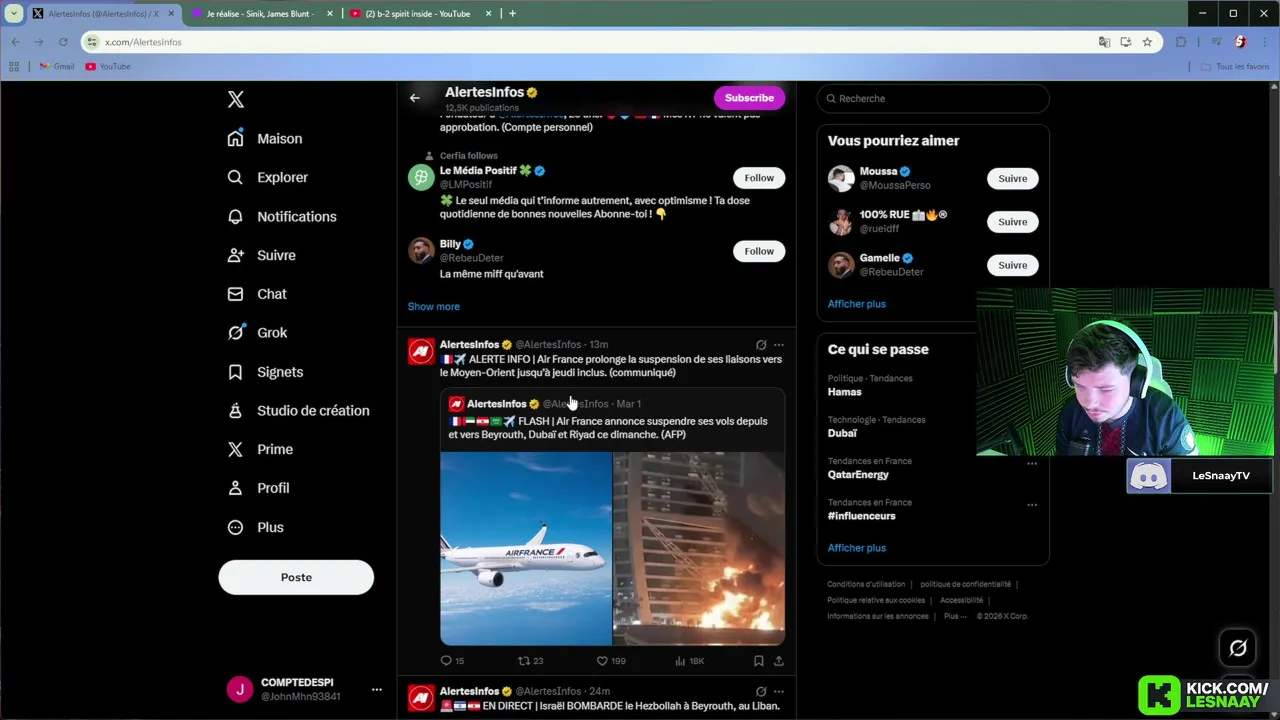Open more menu on 24m post
Screen dimensions: 1280x720
point(779,691)
